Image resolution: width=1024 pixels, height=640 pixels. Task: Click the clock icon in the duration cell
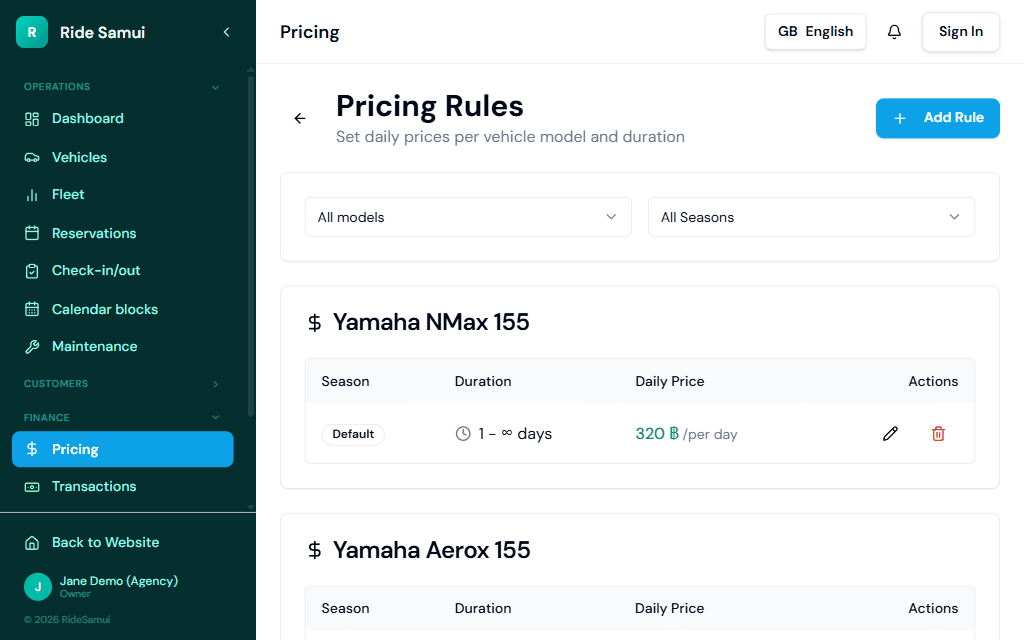tap(463, 434)
